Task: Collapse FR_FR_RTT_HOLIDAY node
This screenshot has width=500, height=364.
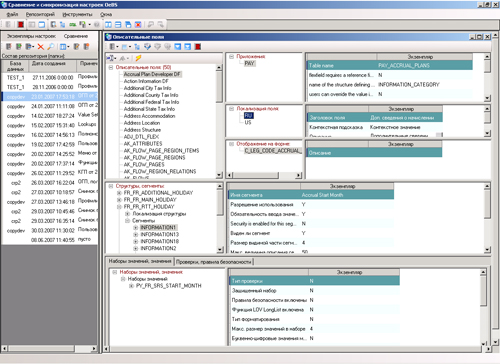Action: coord(119,207)
